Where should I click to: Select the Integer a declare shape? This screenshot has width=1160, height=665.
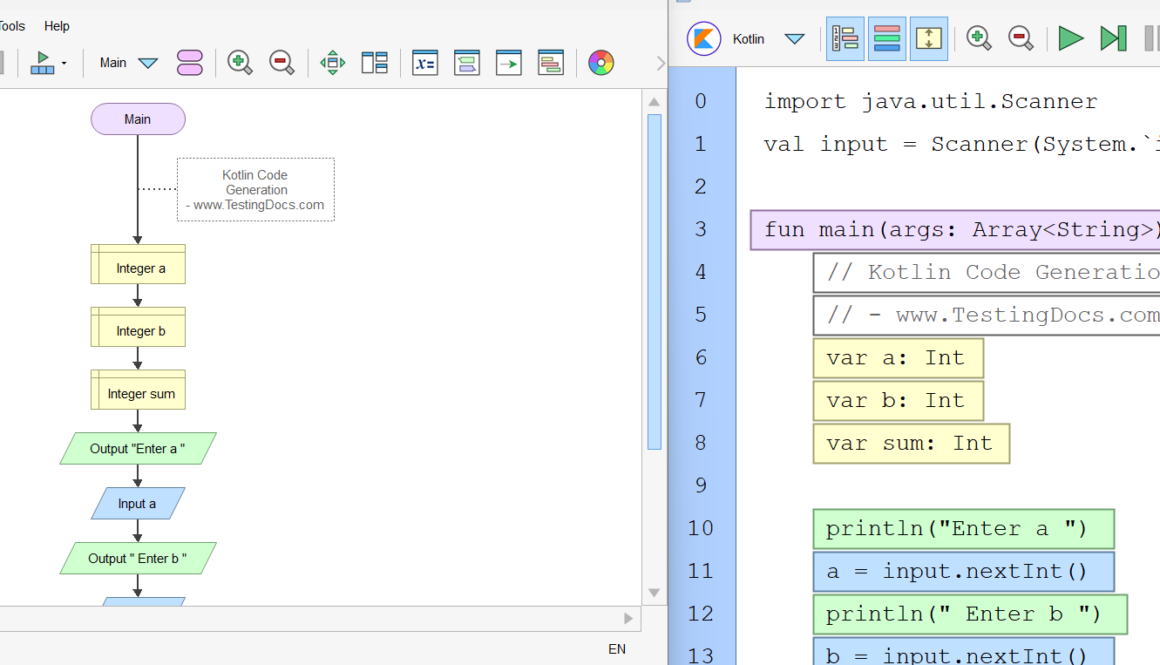click(x=138, y=265)
